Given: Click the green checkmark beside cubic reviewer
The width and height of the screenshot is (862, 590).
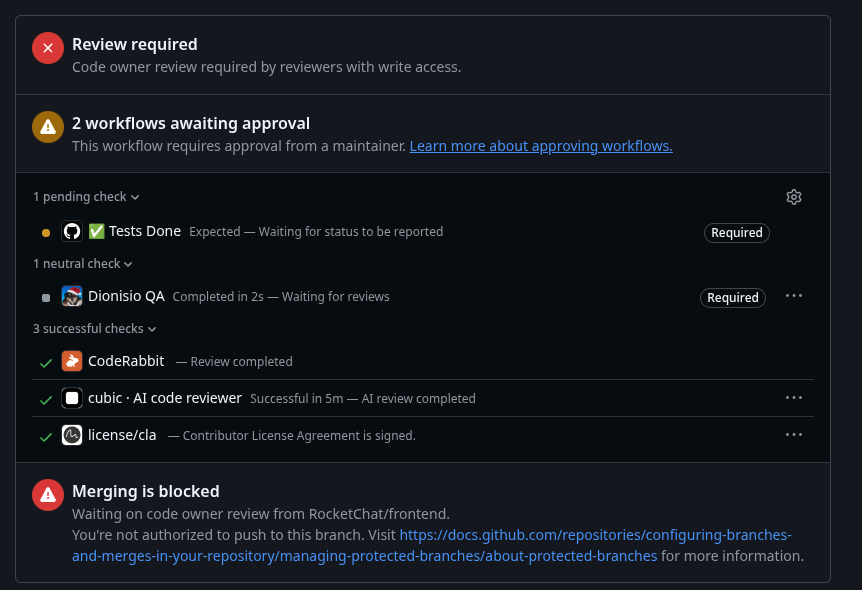Looking at the screenshot, I should pyautogui.click(x=46, y=400).
